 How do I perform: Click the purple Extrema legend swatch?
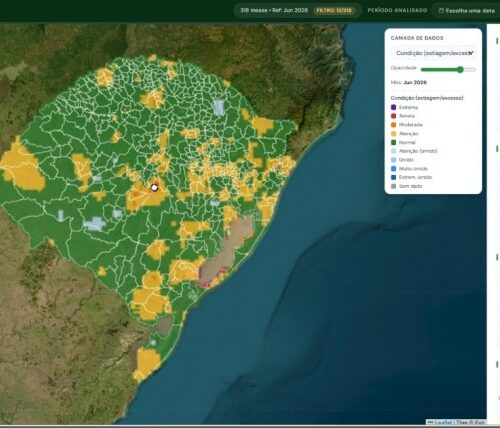(x=393, y=107)
